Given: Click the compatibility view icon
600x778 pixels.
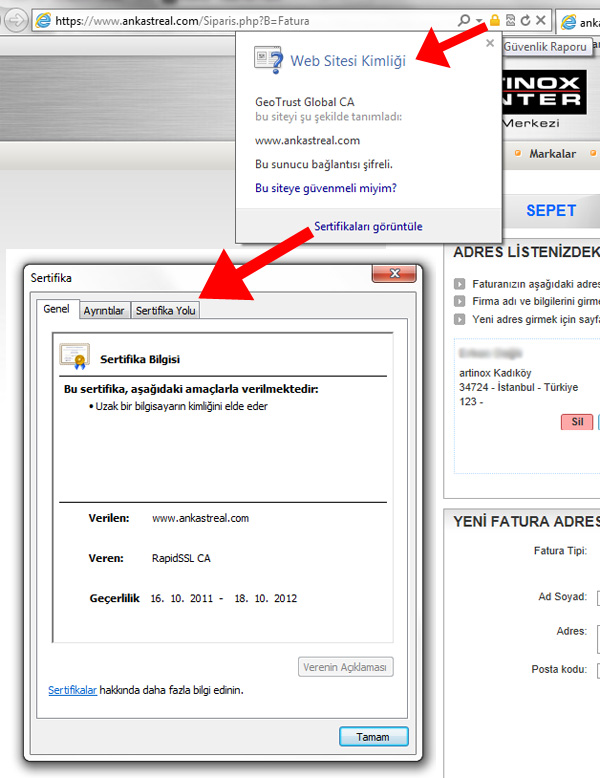Looking at the screenshot, I should tap(510, 20).
